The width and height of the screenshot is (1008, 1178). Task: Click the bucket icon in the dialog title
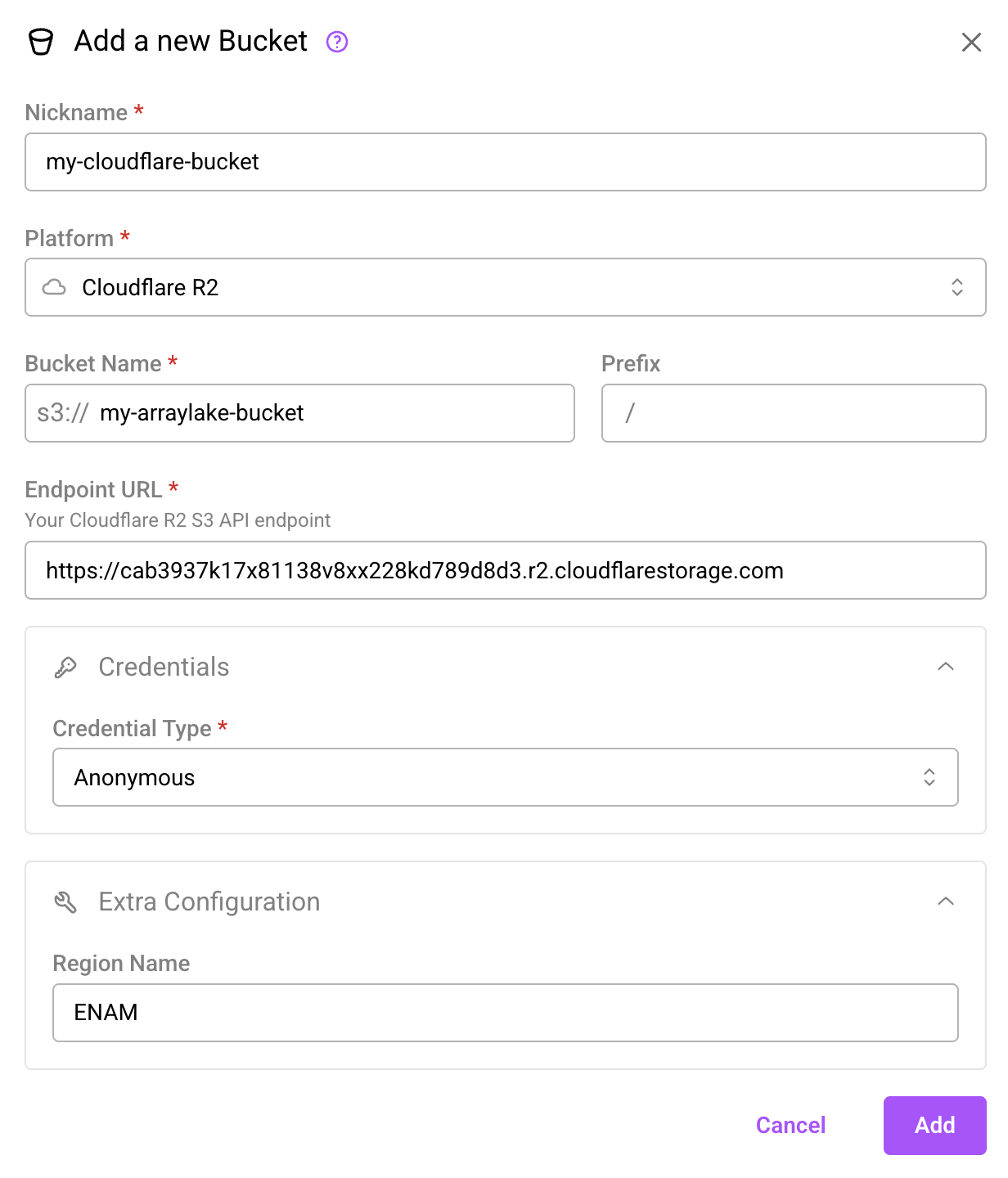coord(41,40)
